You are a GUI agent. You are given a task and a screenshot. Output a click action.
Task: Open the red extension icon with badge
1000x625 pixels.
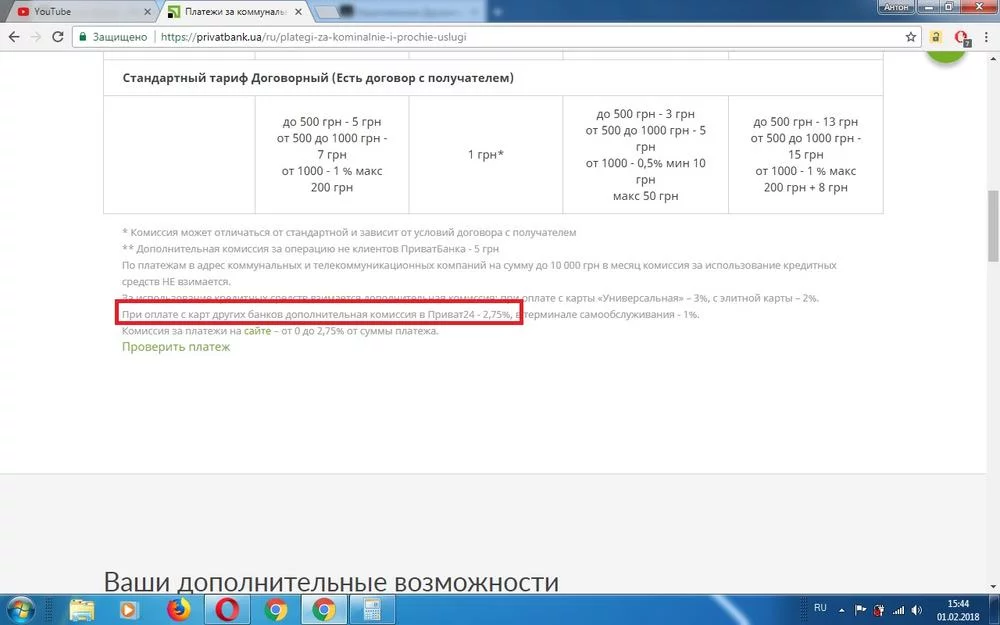click(961, 38)
